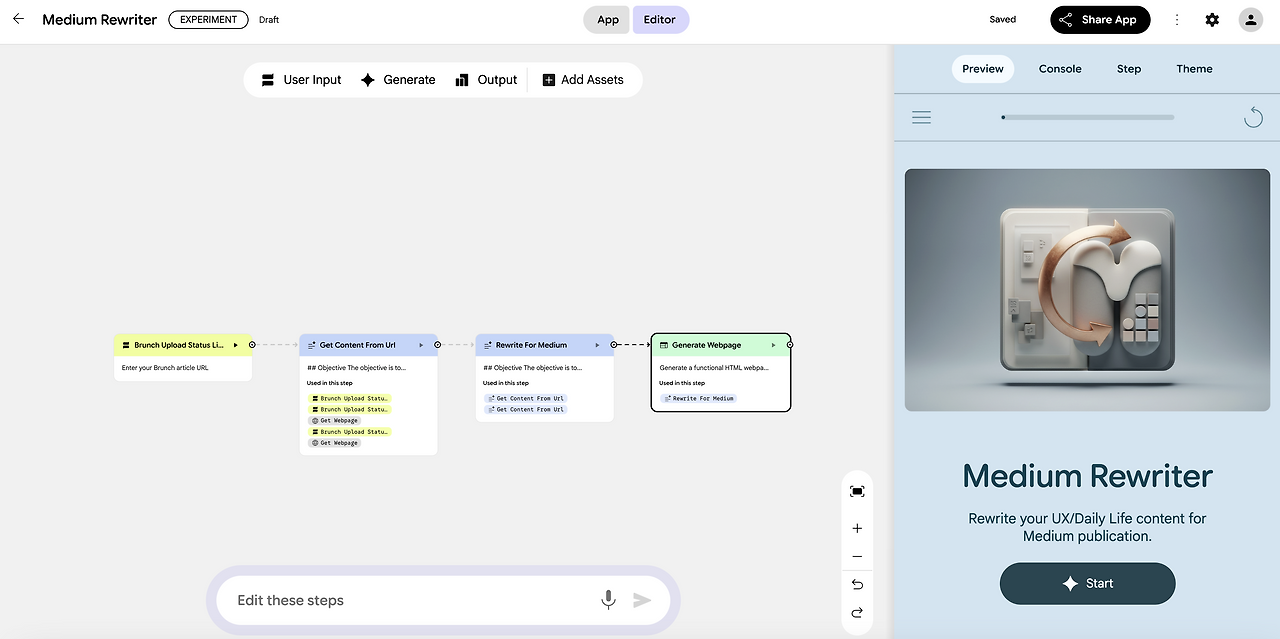The width and height of the screenshot is (1280, 639).
Task: Open the Preview tab
Action: coord(983,69)
